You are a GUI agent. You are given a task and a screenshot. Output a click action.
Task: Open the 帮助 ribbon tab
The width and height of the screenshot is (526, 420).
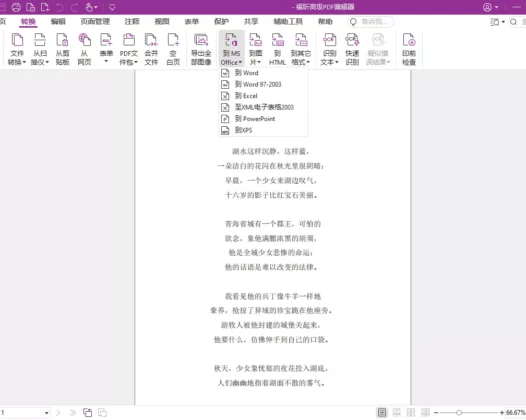325,22
